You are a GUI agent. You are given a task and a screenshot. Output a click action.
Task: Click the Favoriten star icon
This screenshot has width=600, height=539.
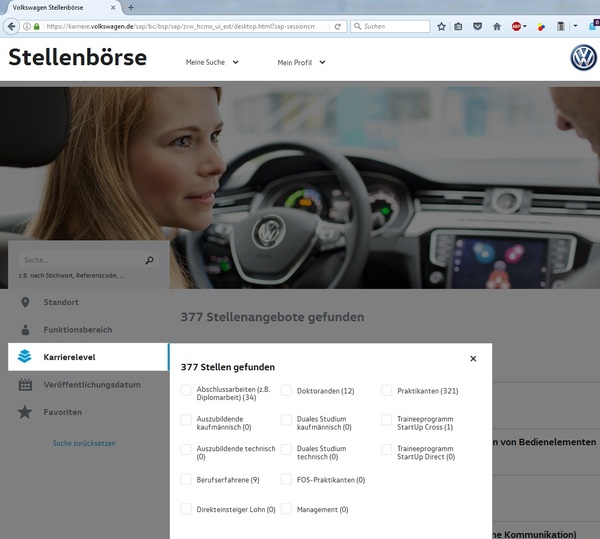25,412
